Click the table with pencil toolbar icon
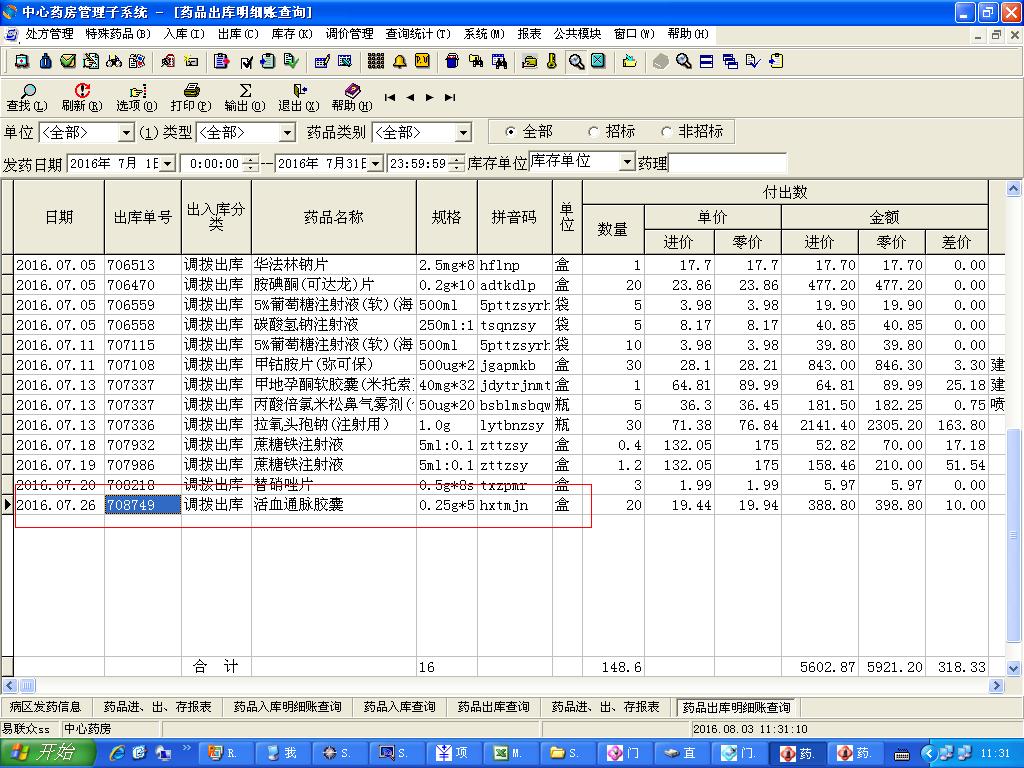This screenshot has width=1024, height=768. coord(321,61)
